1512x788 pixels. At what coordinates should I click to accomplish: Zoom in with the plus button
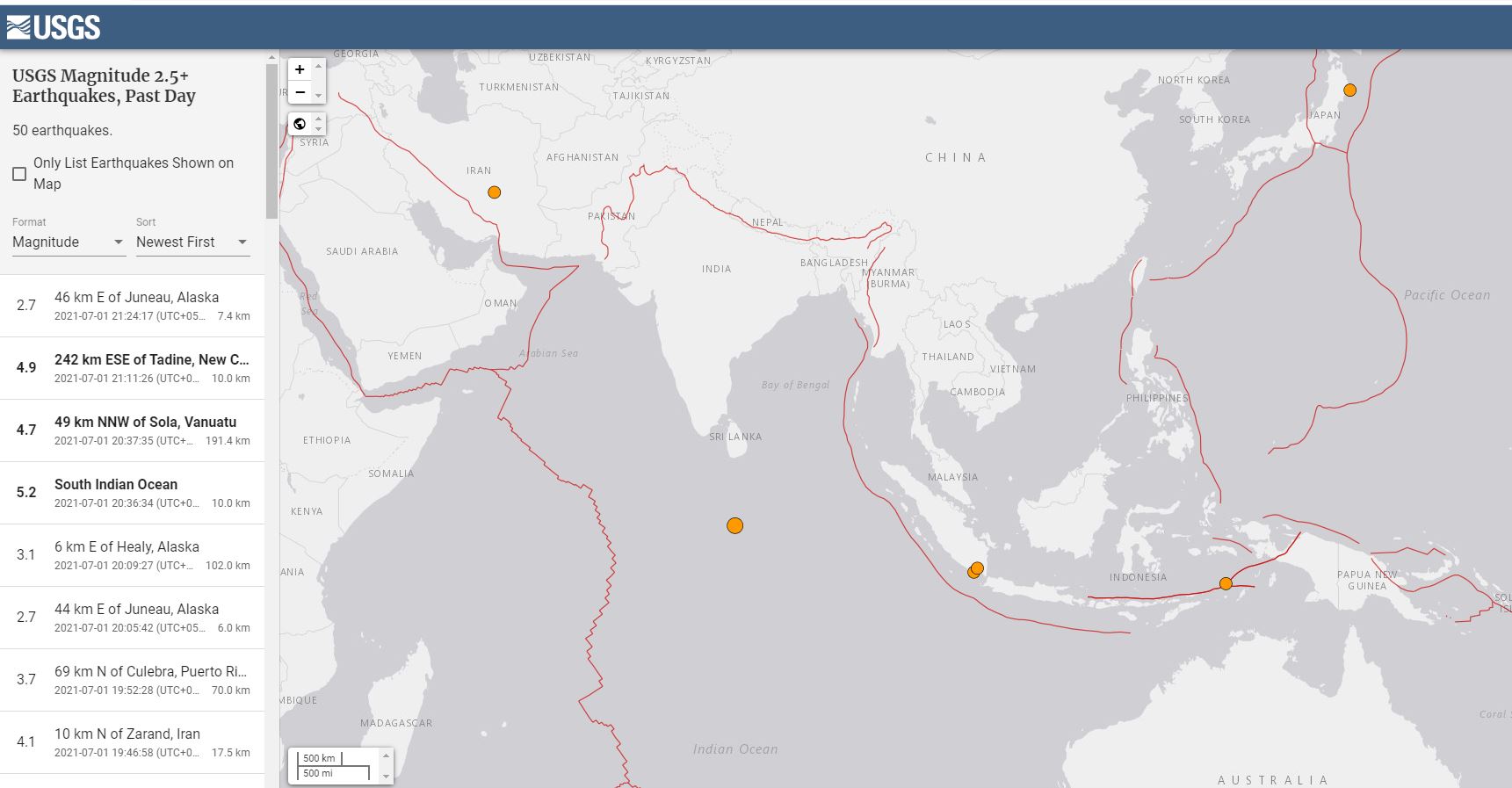300,69
